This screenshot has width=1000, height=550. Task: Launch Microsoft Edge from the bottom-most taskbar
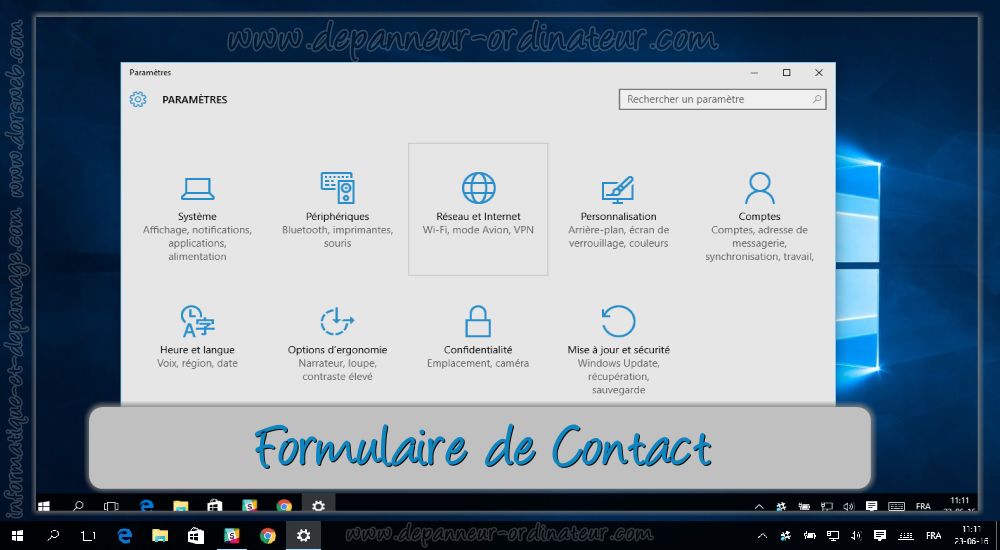coord(125,536)
